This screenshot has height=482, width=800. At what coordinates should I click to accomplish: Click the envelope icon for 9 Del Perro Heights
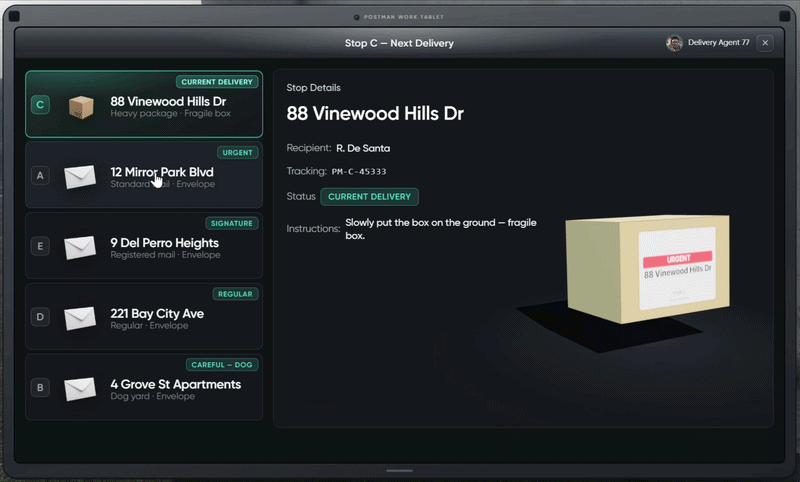(x=80, y=247)
